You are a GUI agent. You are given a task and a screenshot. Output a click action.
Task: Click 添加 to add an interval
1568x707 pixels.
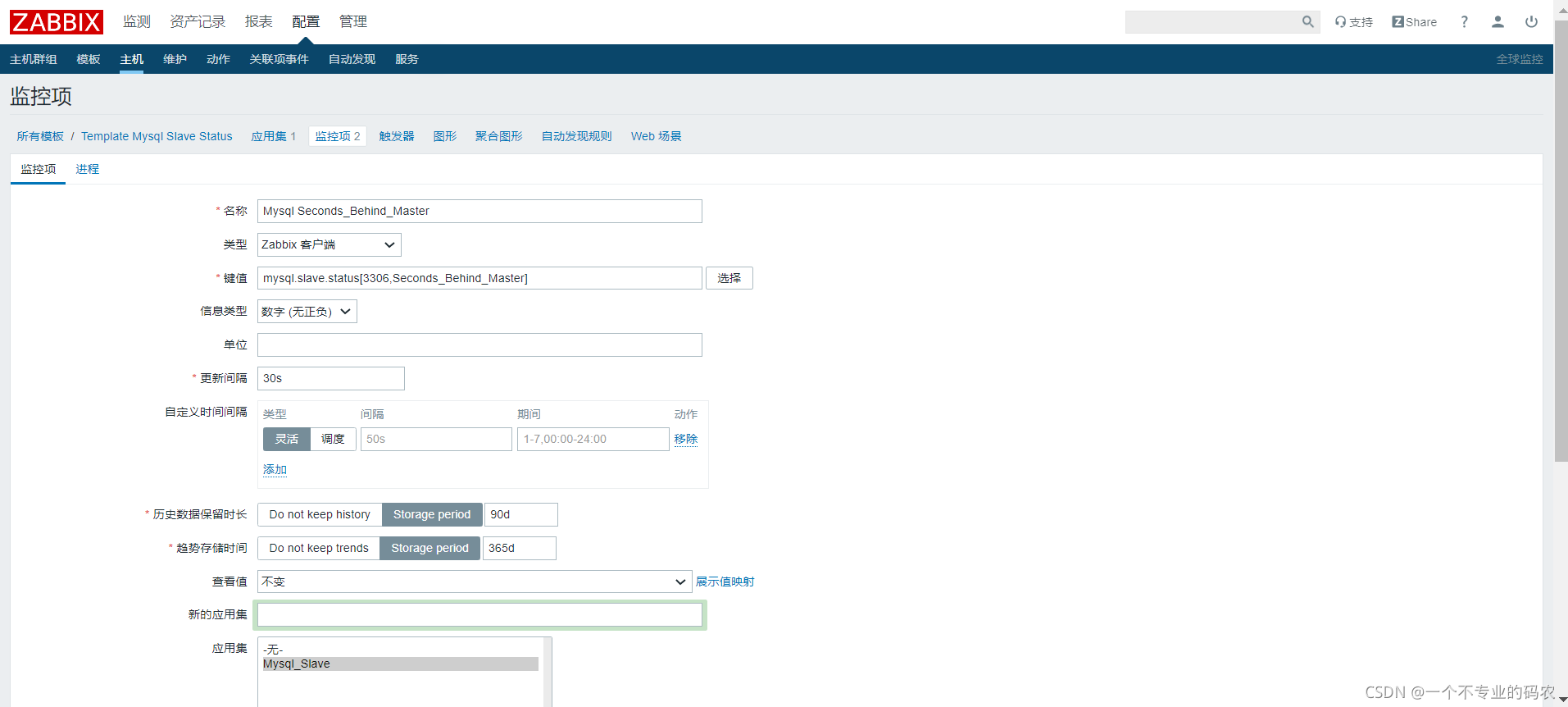pos(275,469)
